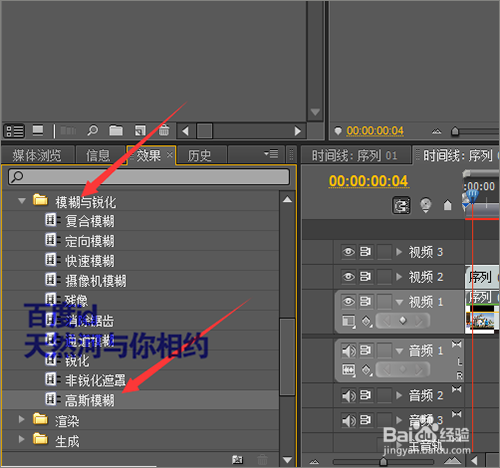Image resolution: width=500 pixels, height=468 pixels.
Task: Switch project panel to icon view
Action: click(x=38, y=130)
